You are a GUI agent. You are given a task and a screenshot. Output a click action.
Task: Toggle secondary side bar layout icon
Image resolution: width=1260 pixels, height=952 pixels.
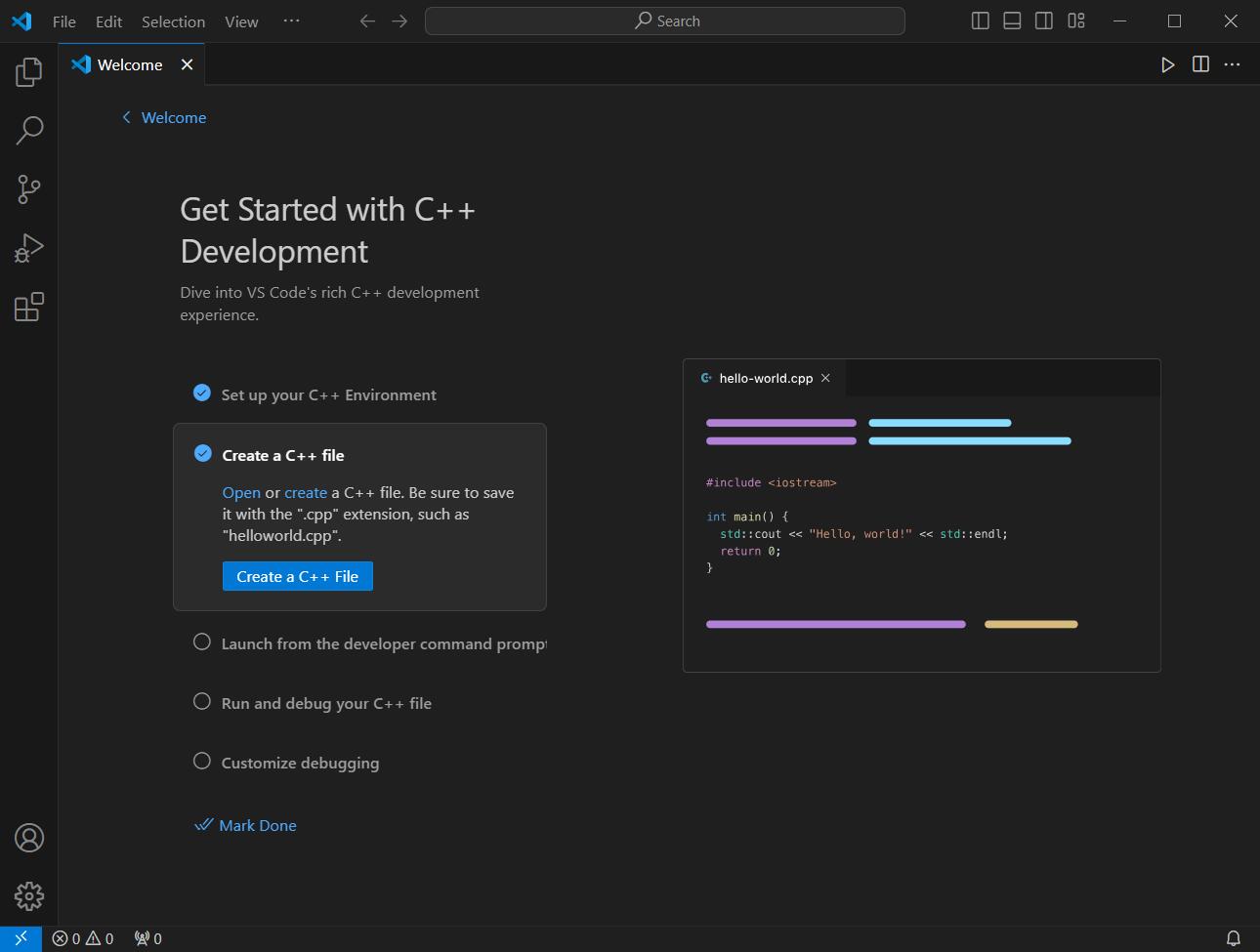tap(1044, 21)
